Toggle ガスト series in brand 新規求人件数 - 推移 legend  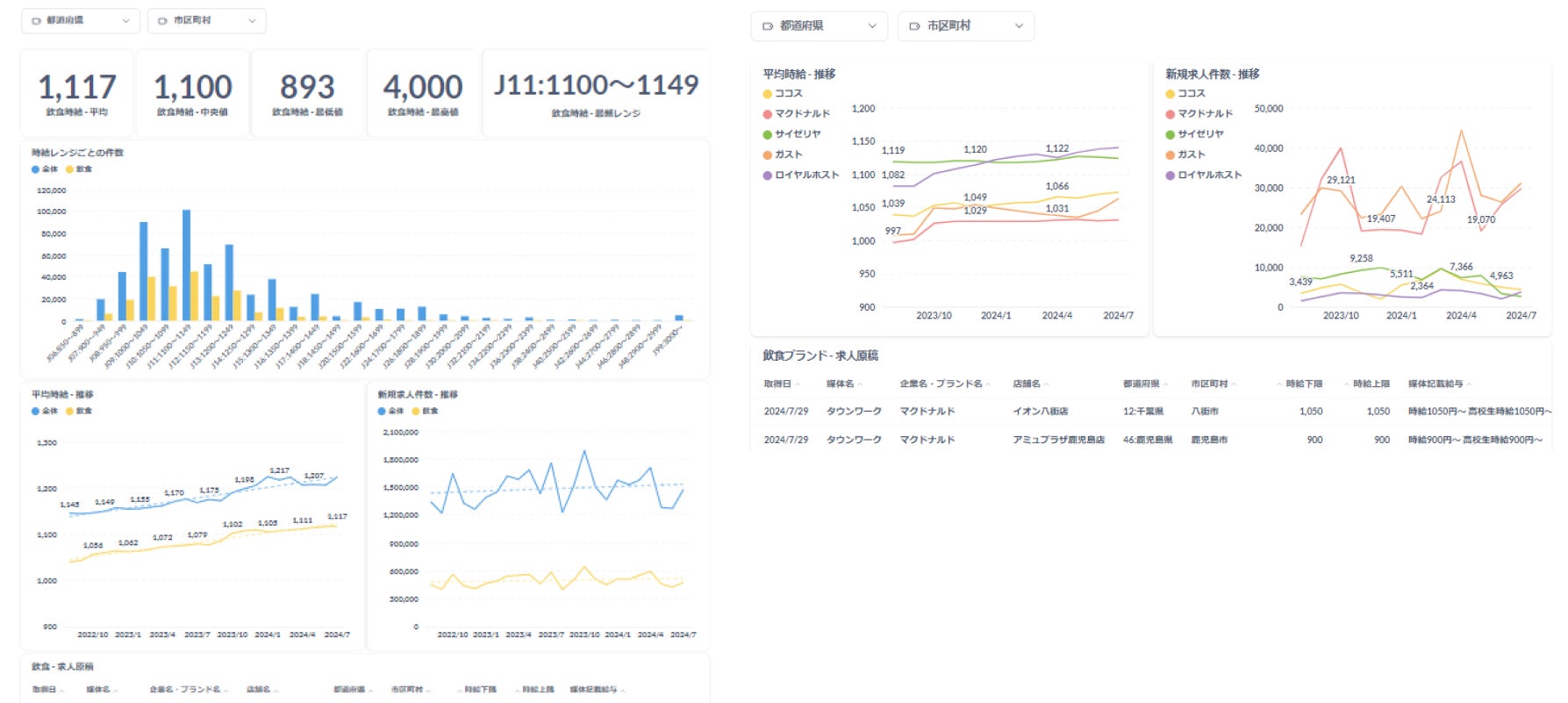(1185, 154)
